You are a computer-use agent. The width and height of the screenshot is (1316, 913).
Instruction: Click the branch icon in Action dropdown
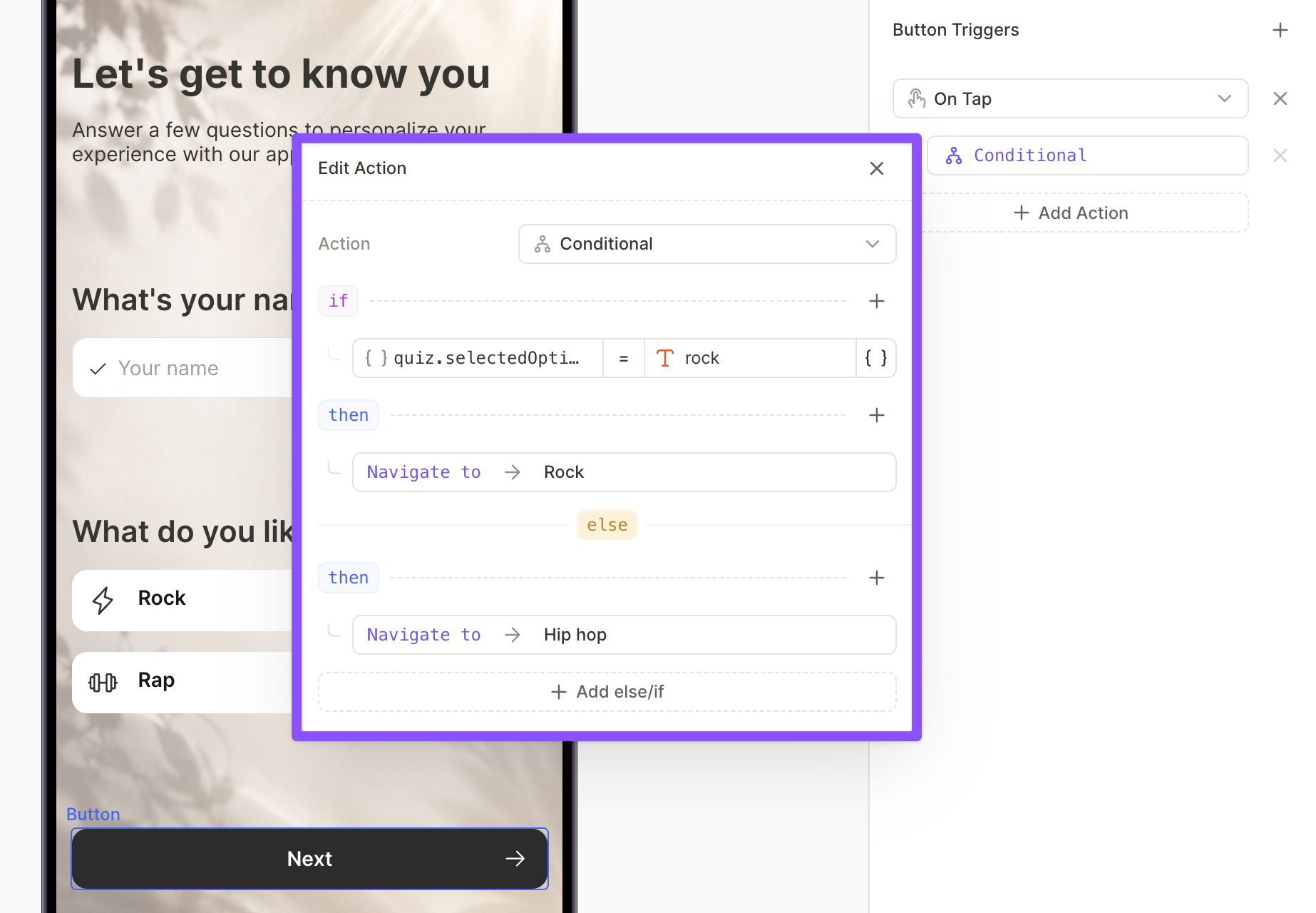[x=543, y=244]
